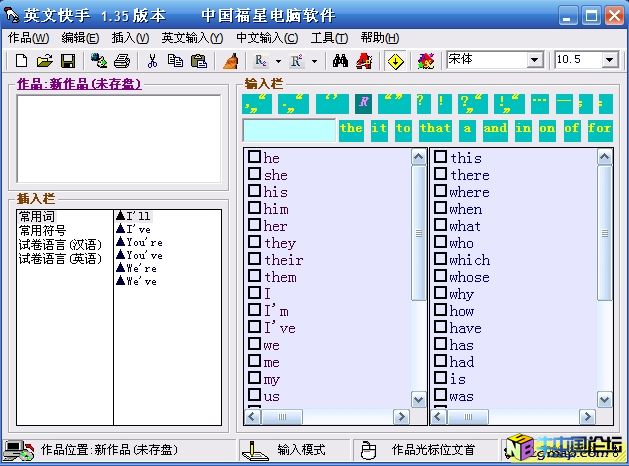Insert exclamation mark punctuation button
This screenshot has width=629, height=466.
tap(444, 104)
